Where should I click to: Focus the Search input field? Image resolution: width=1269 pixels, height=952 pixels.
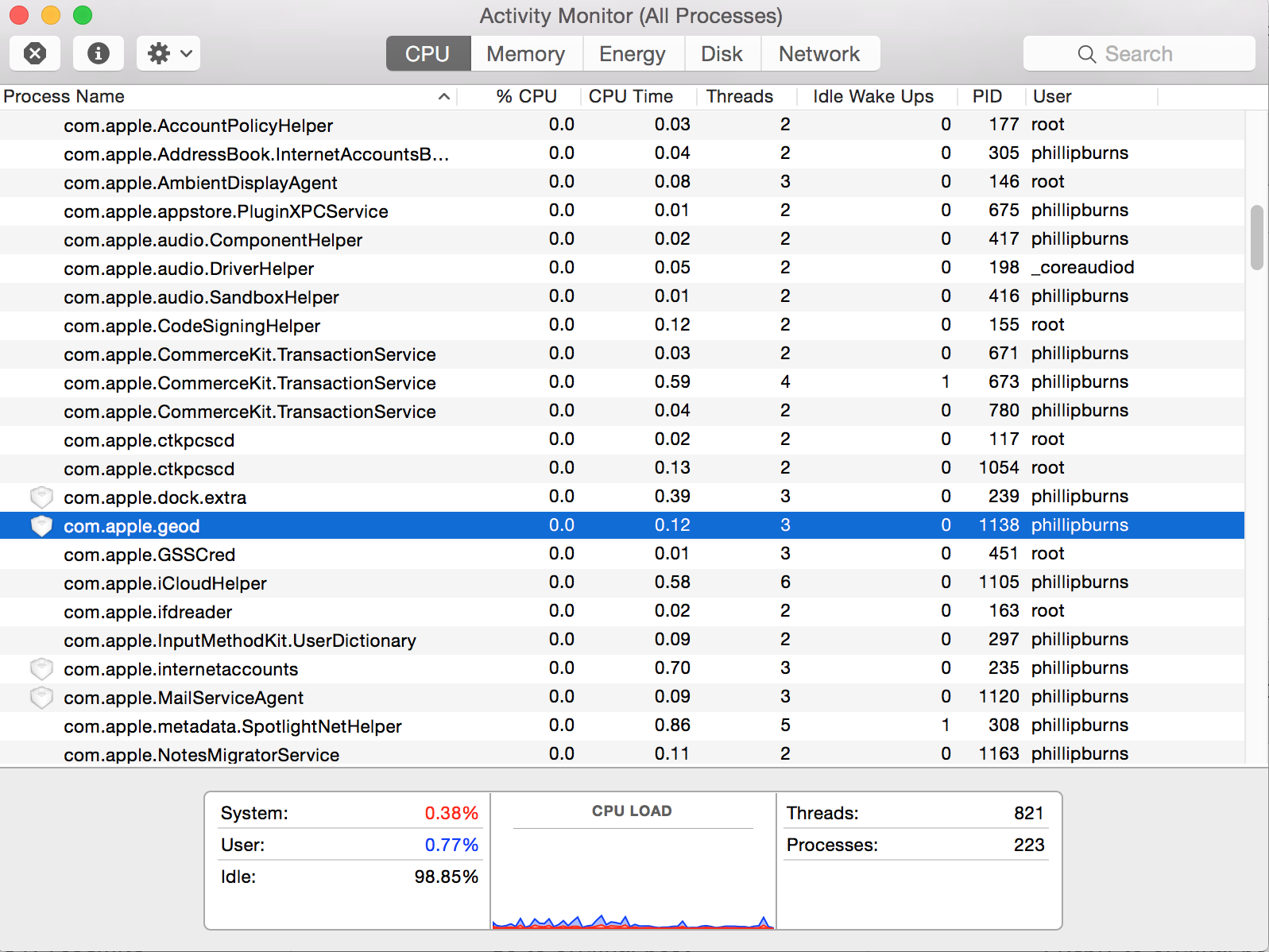[x=1139, y=53]
